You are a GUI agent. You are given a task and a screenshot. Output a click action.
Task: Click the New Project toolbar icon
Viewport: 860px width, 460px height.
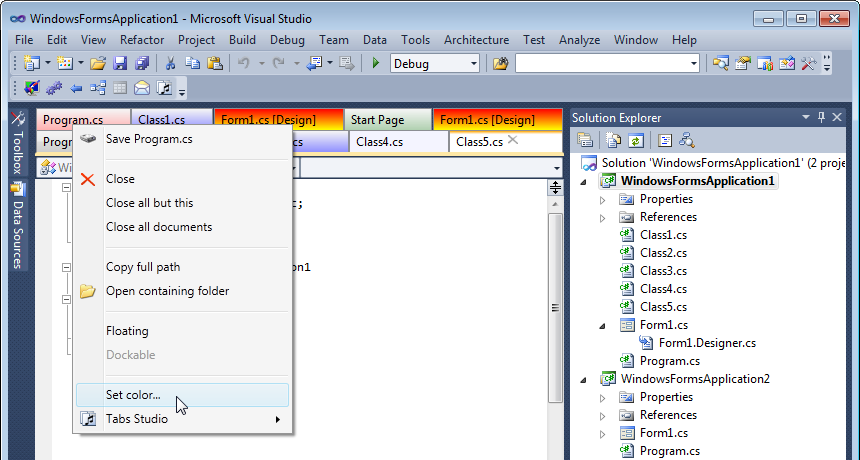[32, 64]
